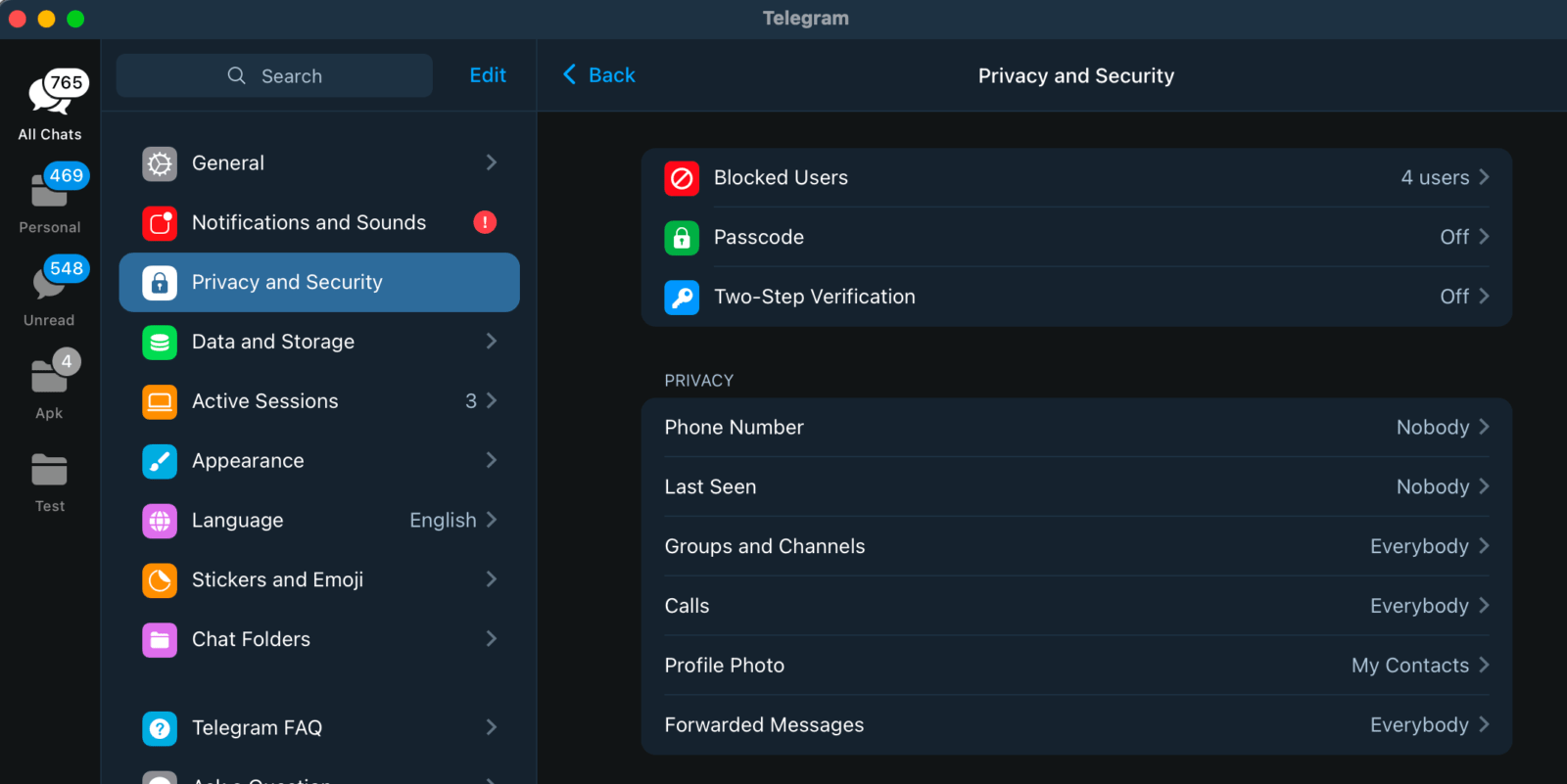1567x784 pixels.
Task: Click Off value next to Two-Step Verification
Action: point(1454,297)
